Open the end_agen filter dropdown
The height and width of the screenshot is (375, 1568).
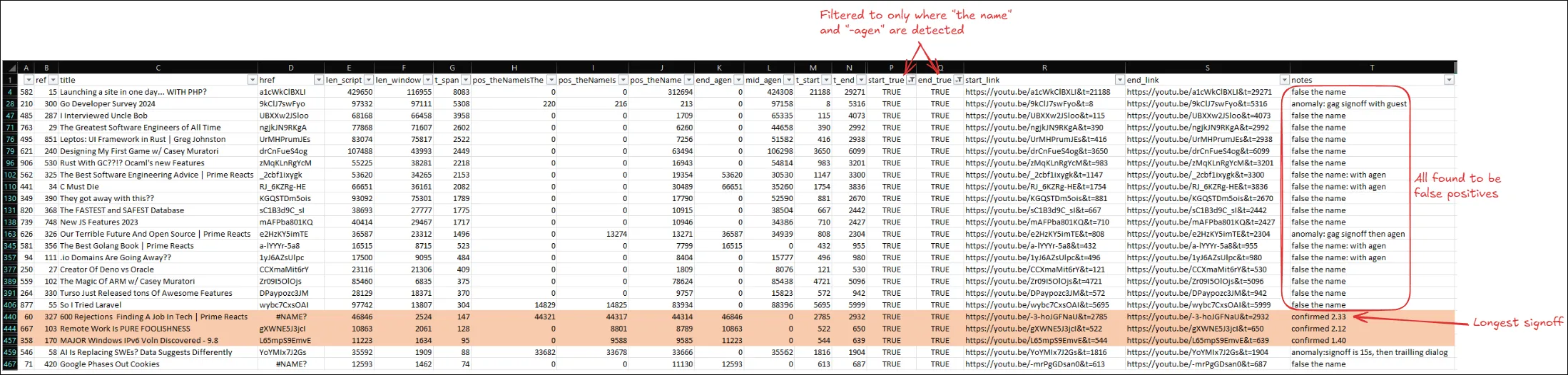click(x=739, y=80)
